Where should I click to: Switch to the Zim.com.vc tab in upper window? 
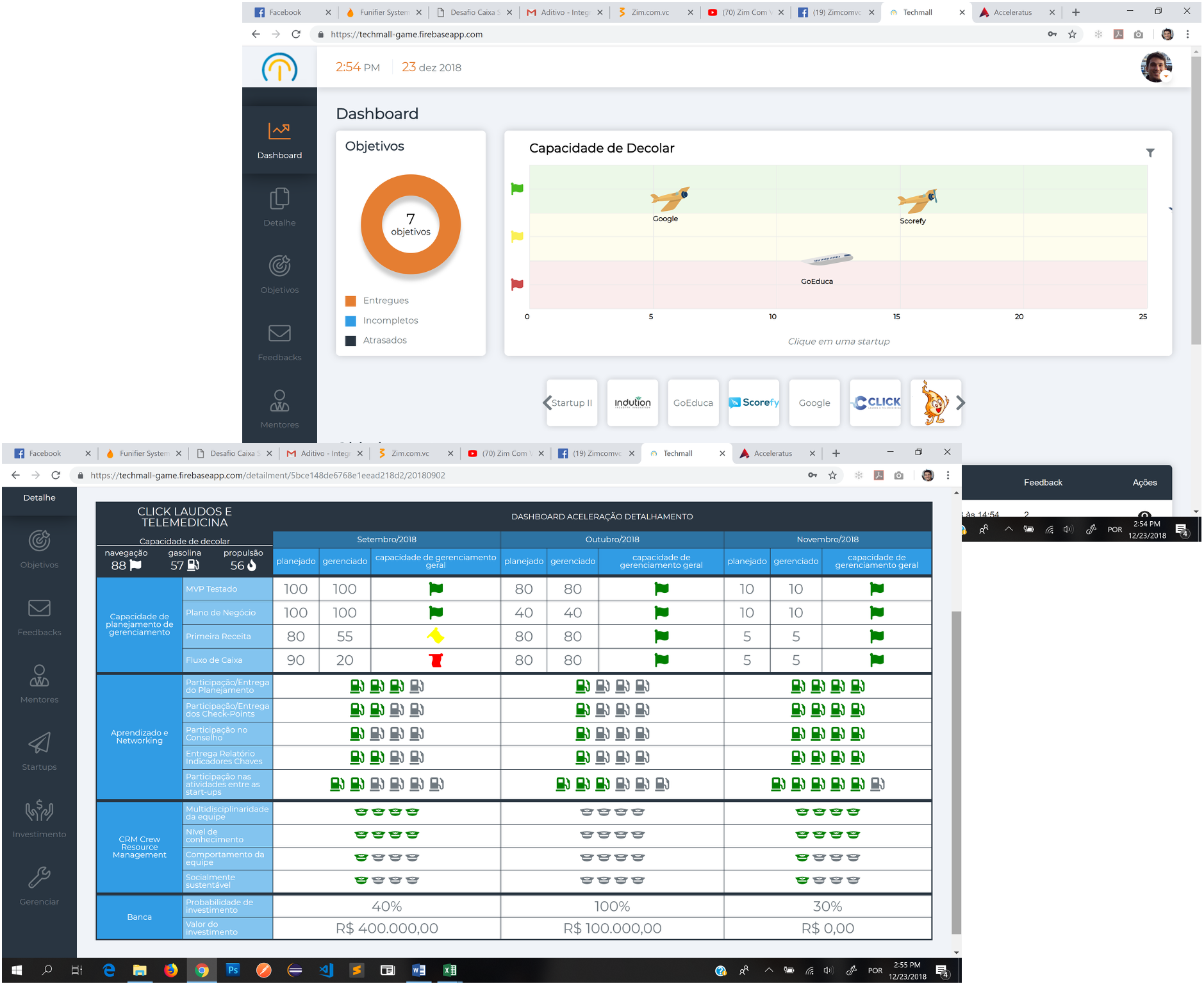click(x=650, y=12)
